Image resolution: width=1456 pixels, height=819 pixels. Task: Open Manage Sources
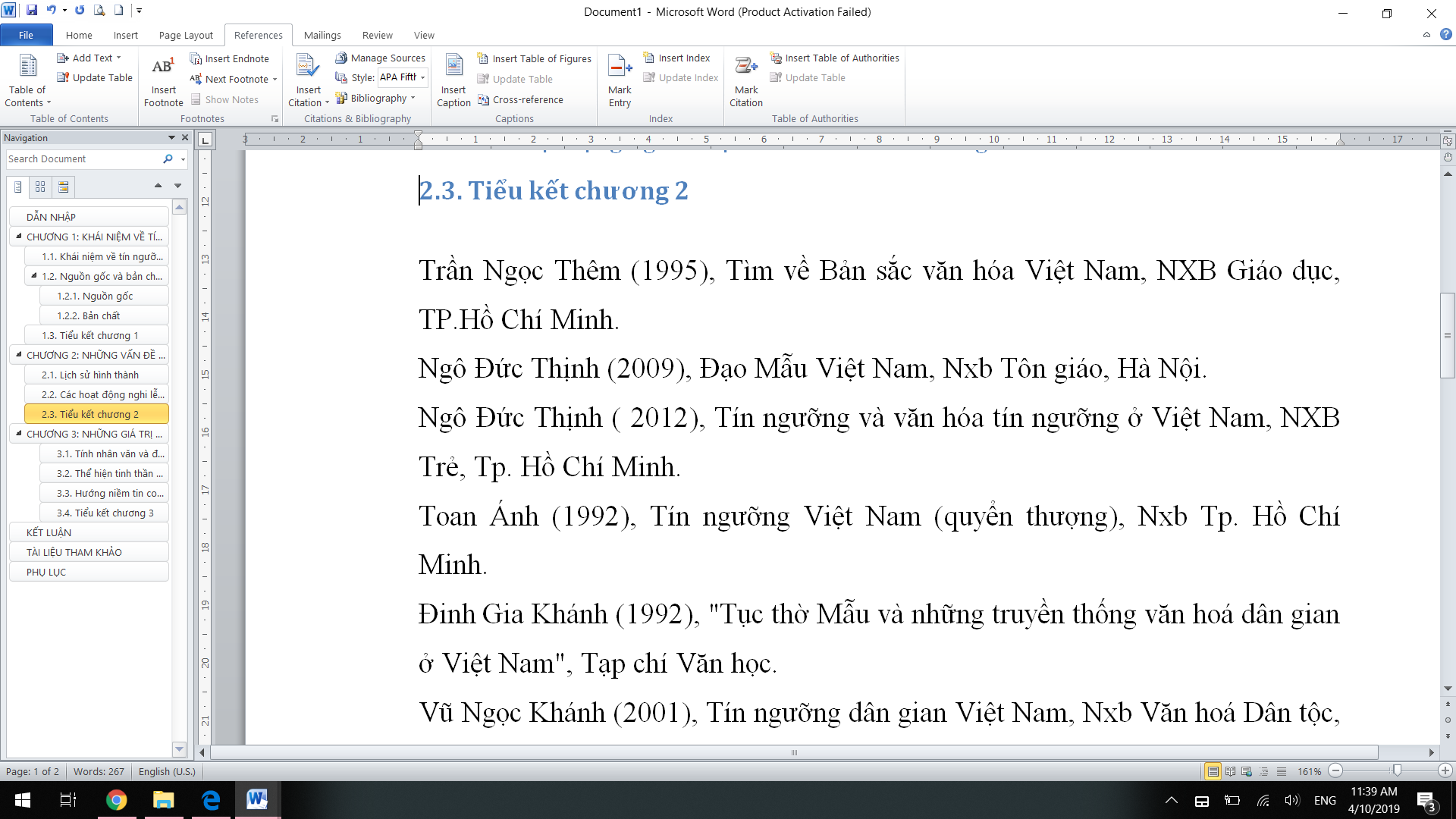[381, 58]
